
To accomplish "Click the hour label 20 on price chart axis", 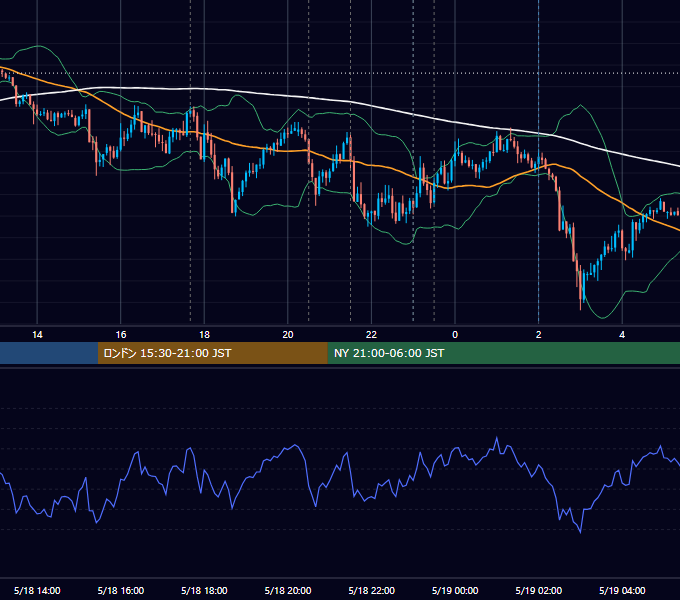I will point(288,335).
